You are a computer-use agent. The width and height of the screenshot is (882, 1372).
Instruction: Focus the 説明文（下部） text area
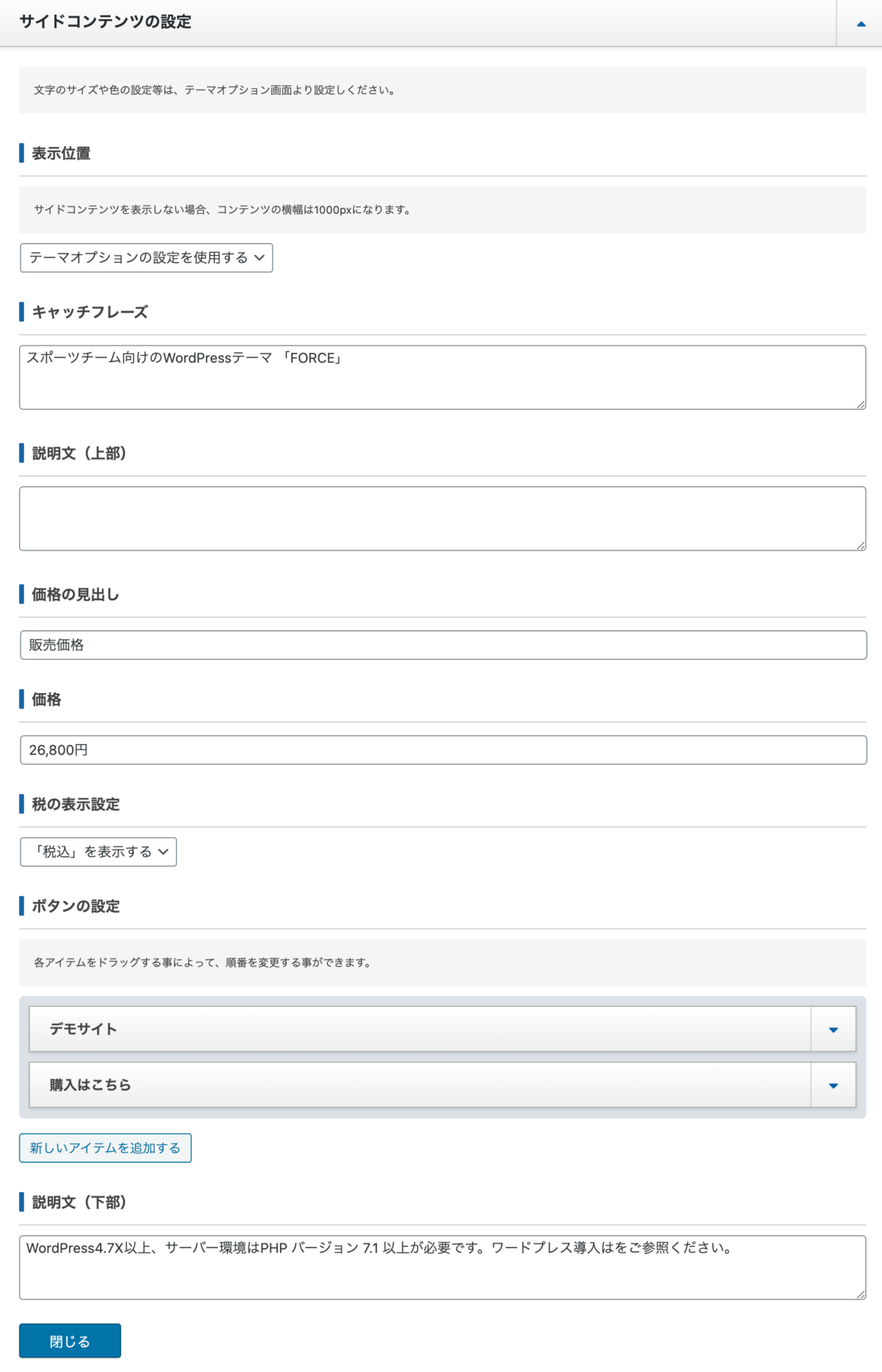coord(442,1268)
